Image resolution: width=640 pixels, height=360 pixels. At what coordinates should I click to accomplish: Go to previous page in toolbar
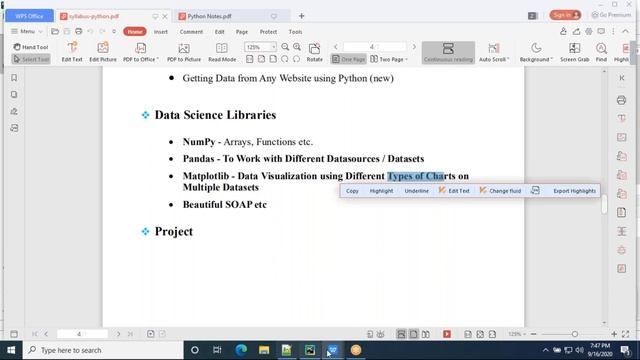pyautogui.click(x=336, y=47)
